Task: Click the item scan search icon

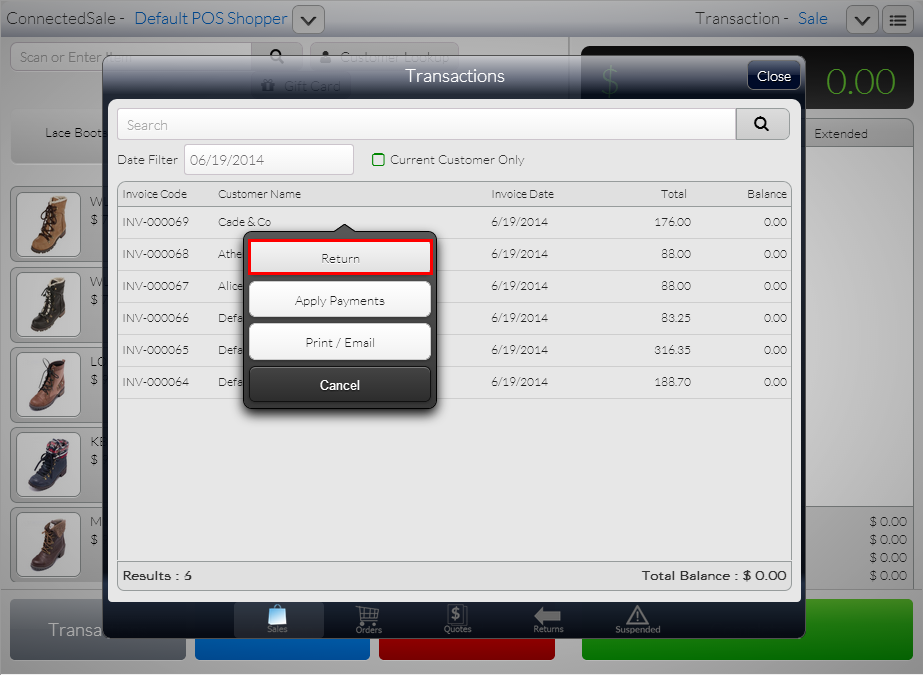Action: [x=277, y=56]
